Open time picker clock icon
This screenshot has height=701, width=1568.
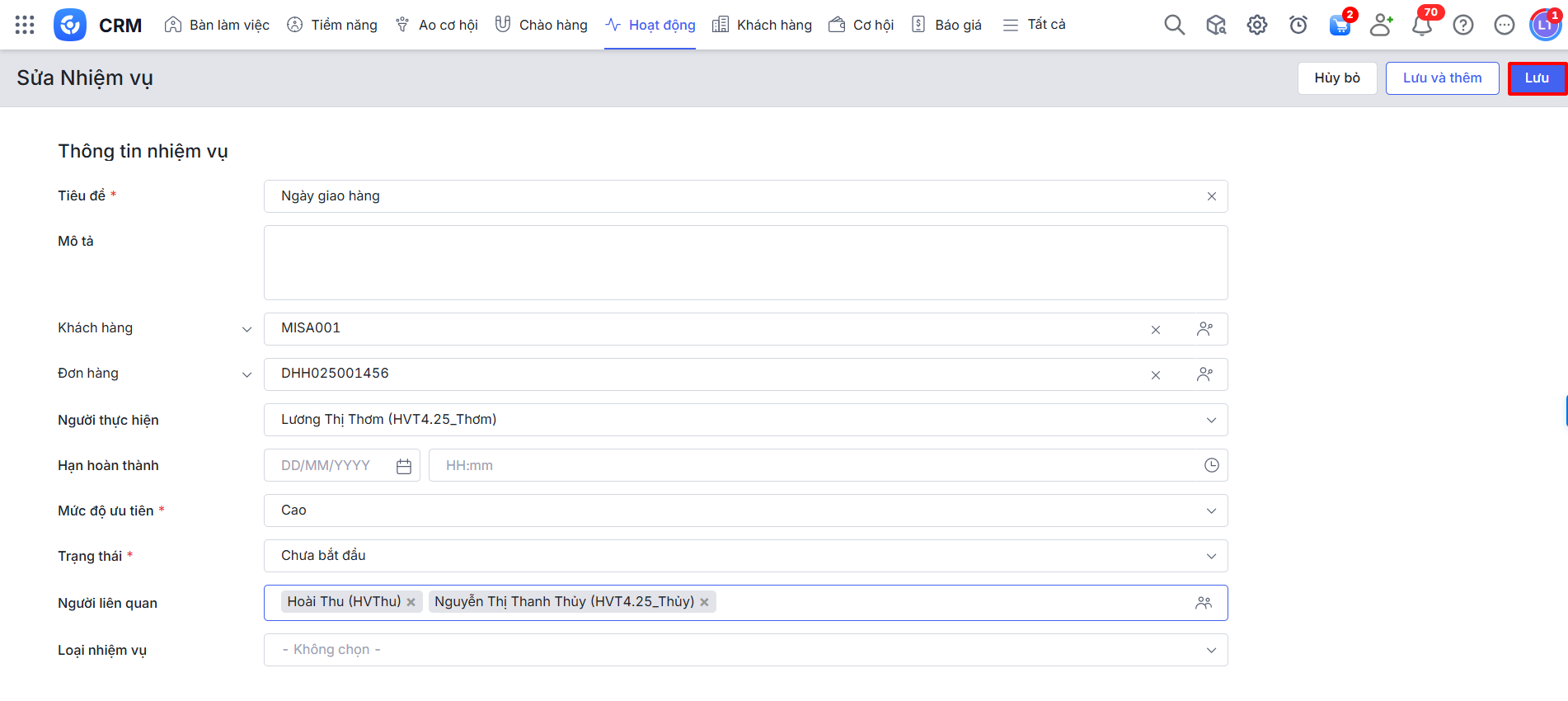pos(1211,465)
